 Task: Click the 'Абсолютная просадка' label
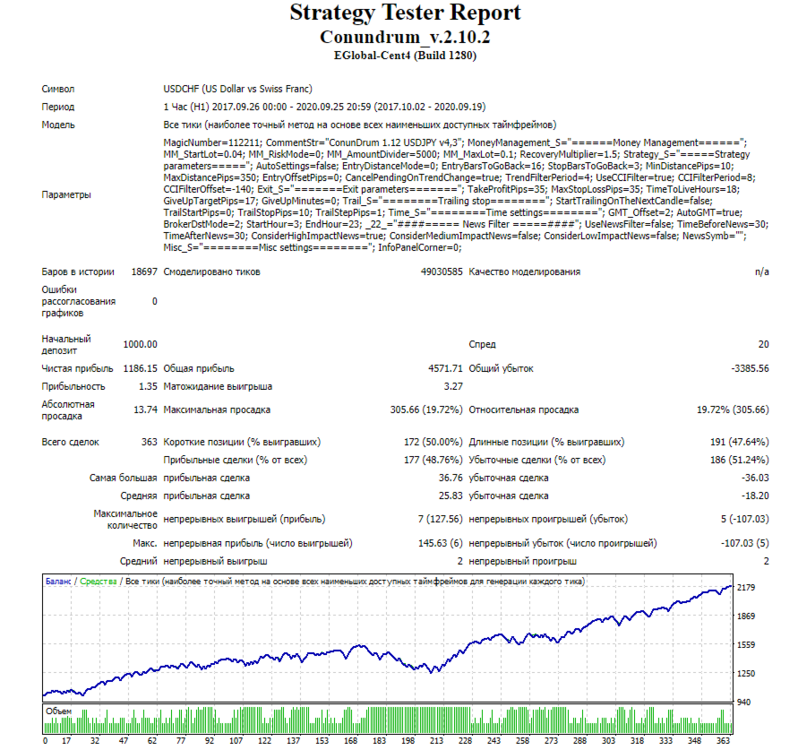tap(68, 410)
